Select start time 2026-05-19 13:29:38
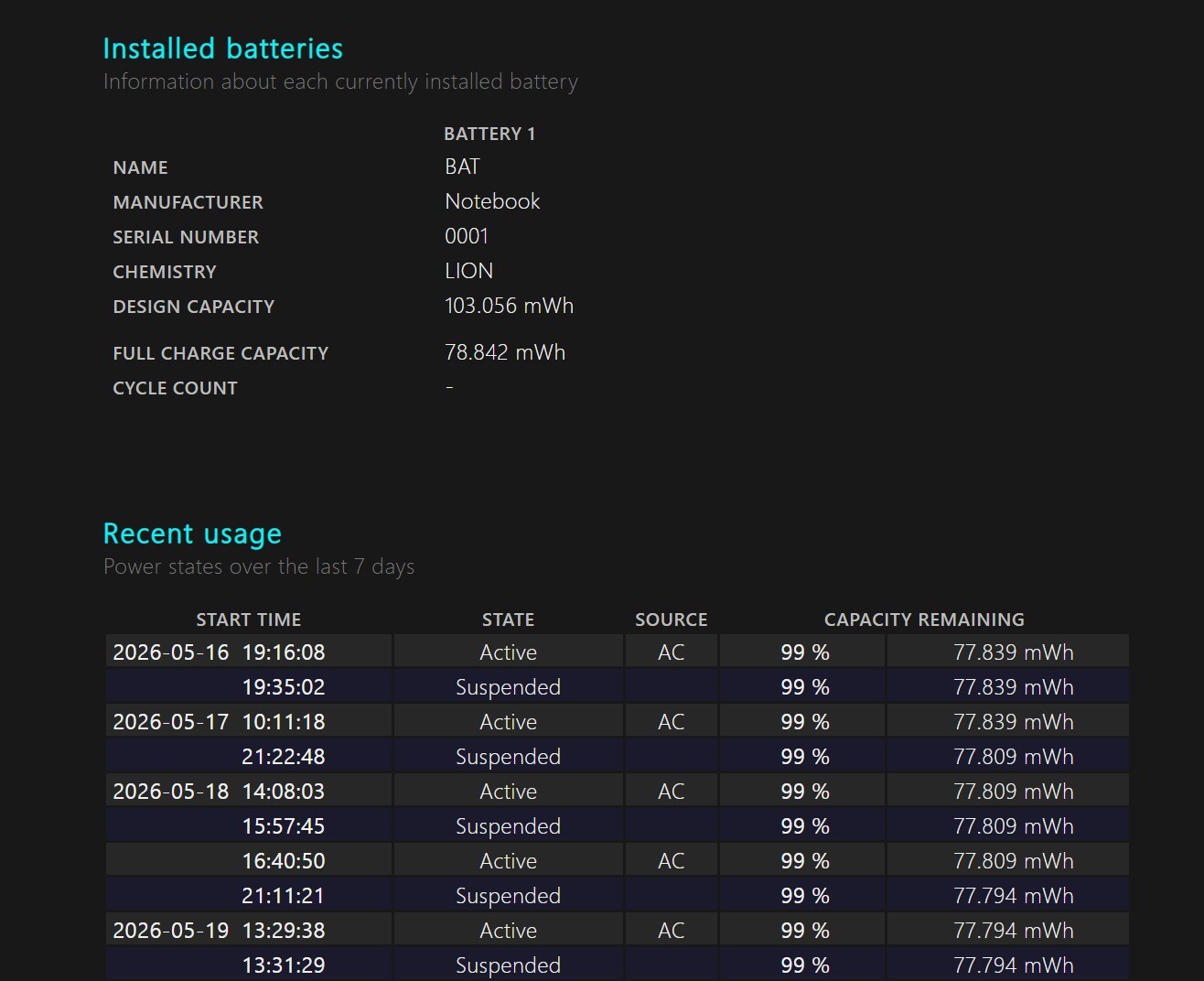This screenshot has width=1204, height=981. click(x=249, y=929)
